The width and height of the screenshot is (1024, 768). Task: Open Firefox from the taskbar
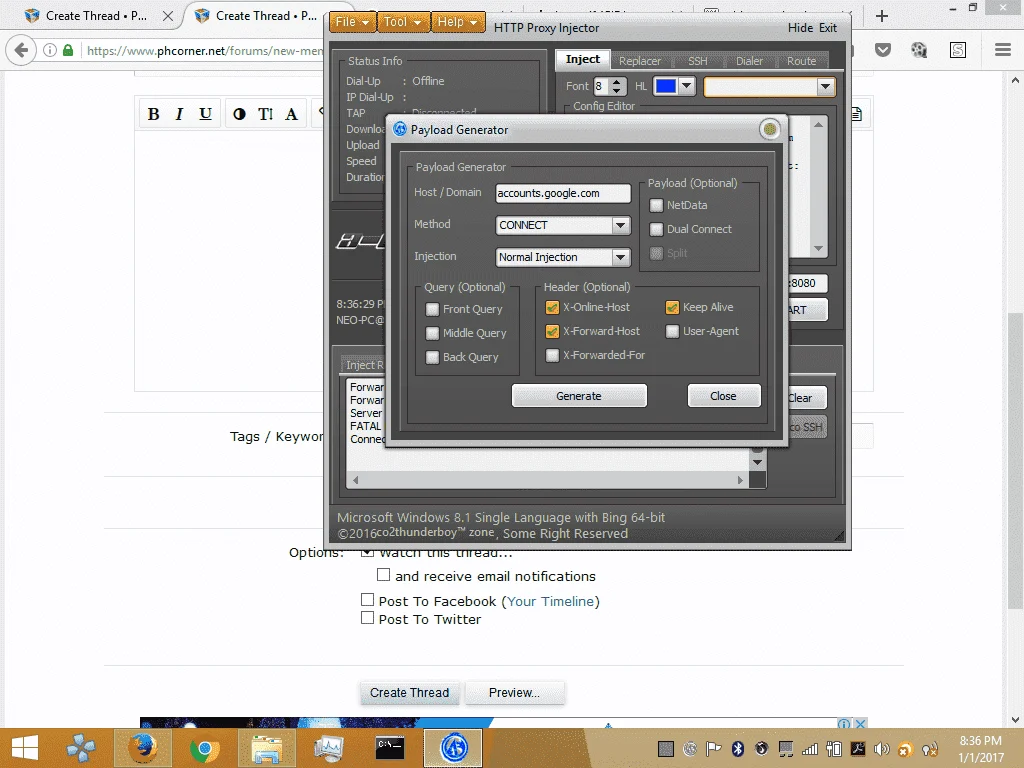(142, 748)
